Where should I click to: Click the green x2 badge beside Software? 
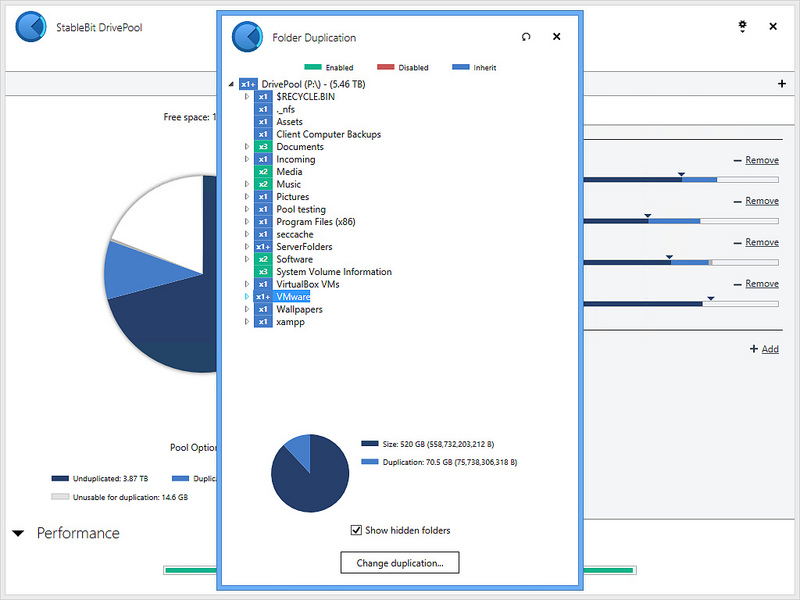(263, 259)
